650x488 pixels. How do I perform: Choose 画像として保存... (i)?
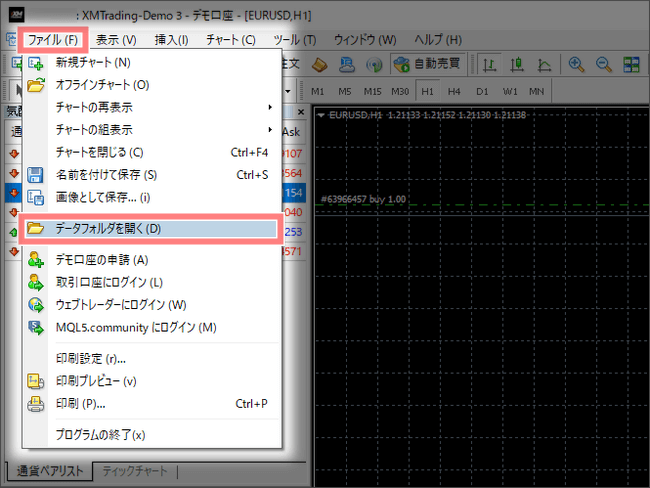point(152,197)
